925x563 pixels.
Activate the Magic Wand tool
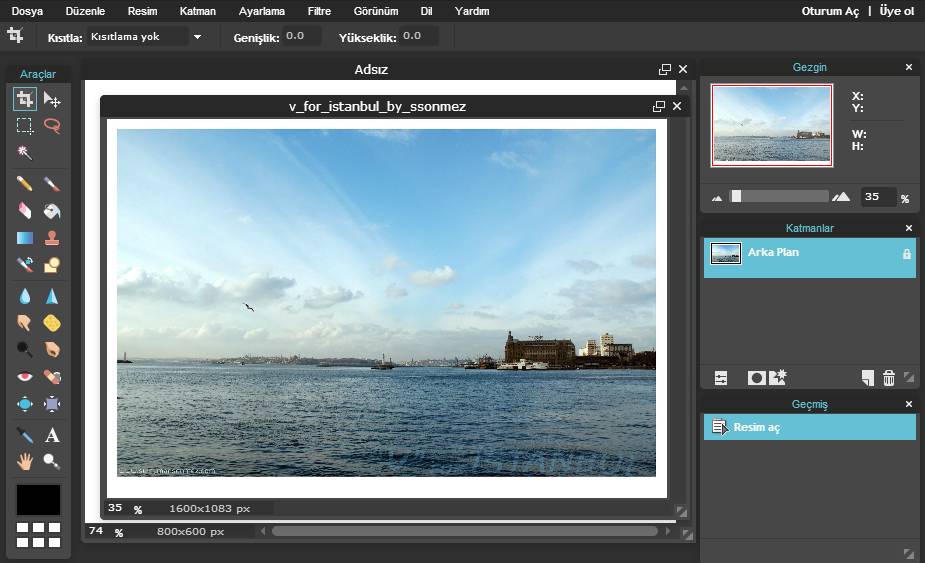[x=25, y=153]
